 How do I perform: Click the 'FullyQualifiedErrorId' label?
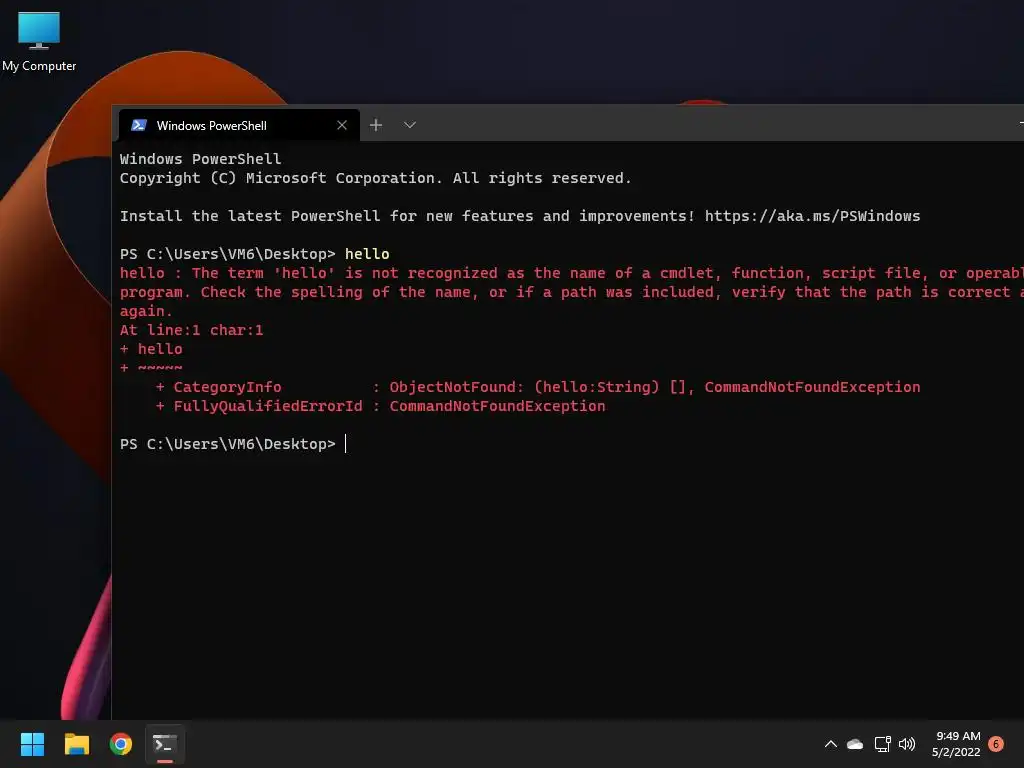click(268, 406)
